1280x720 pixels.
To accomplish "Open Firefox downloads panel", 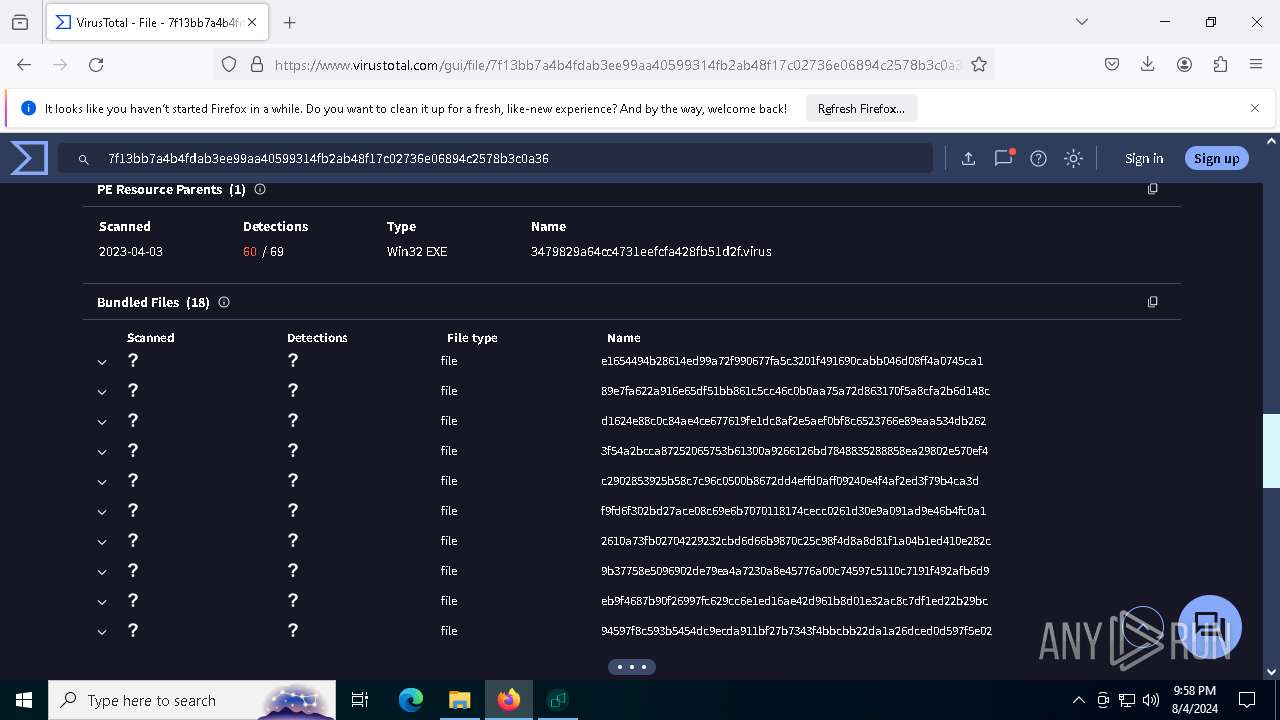I will [1148, 64].
